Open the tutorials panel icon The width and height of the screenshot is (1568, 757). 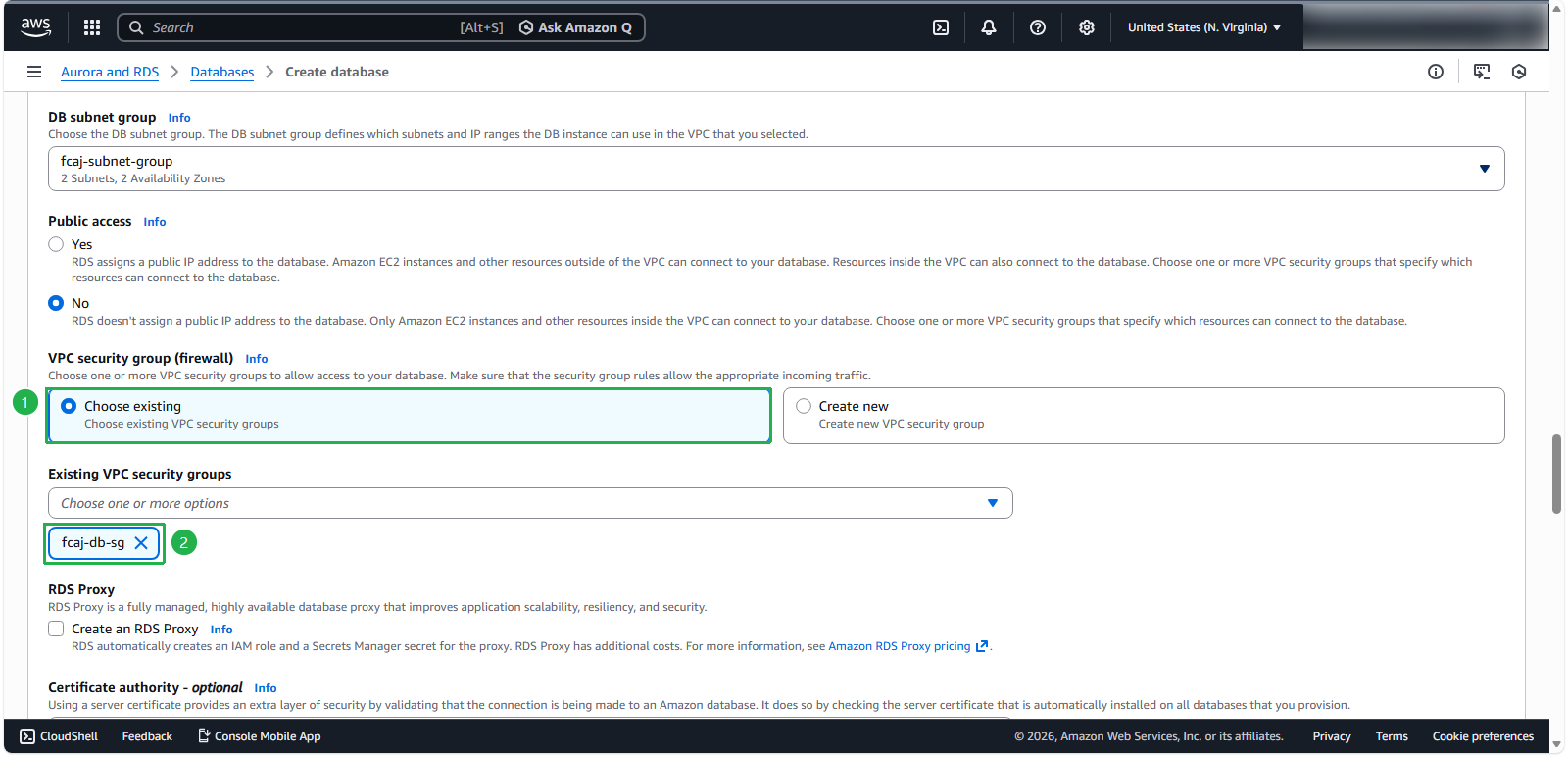(1482, 72)
